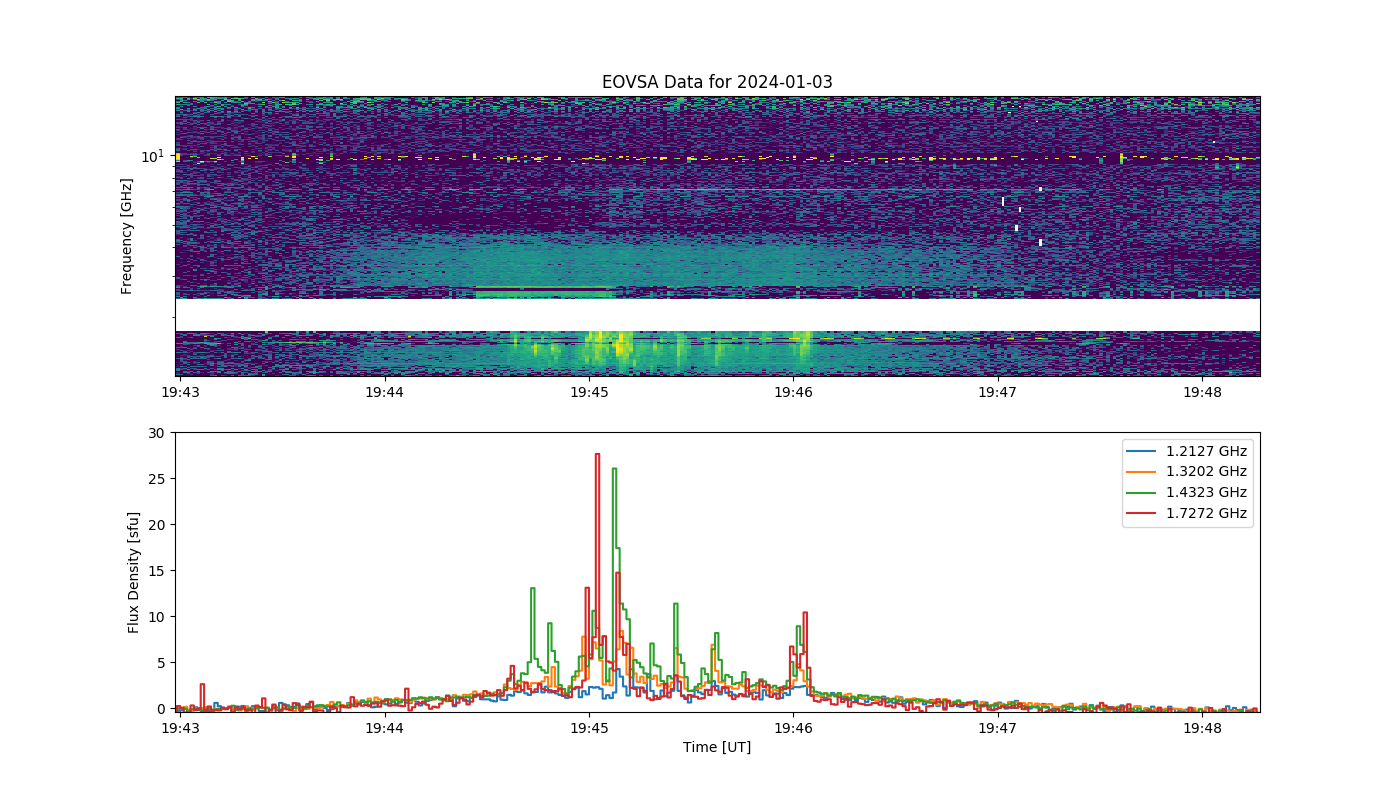Viewport: 1400px width, 800px height.
Task: Click the green 1.4323 GHz legend line
Action: (1143, 493)
